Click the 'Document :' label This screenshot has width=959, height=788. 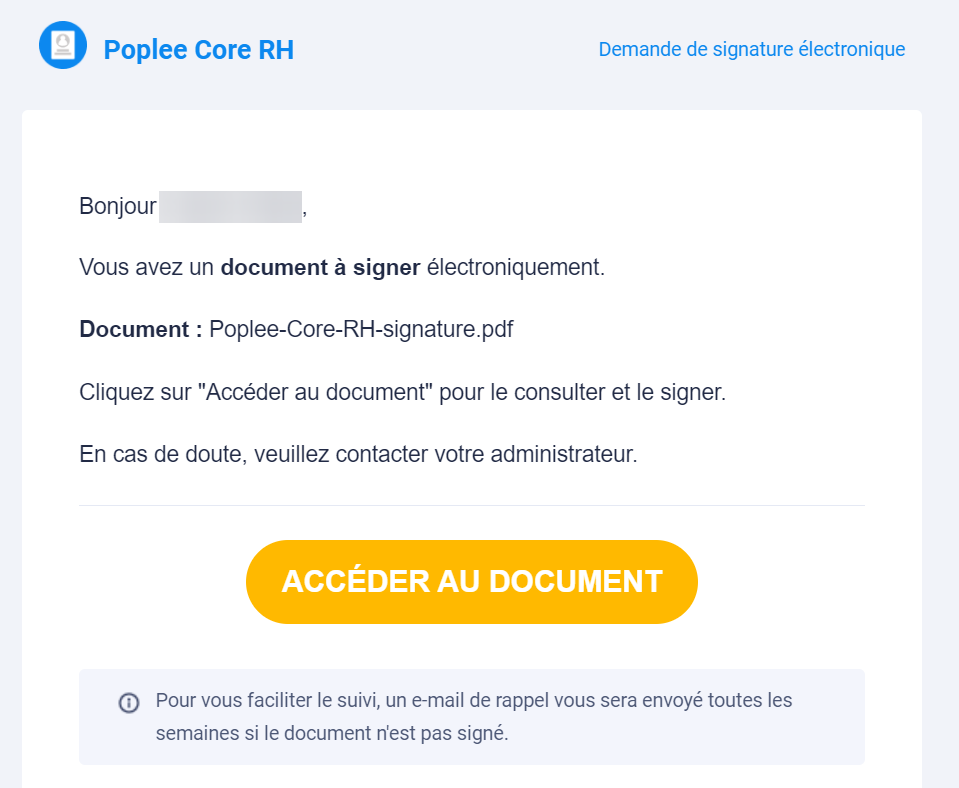[141, 329]
